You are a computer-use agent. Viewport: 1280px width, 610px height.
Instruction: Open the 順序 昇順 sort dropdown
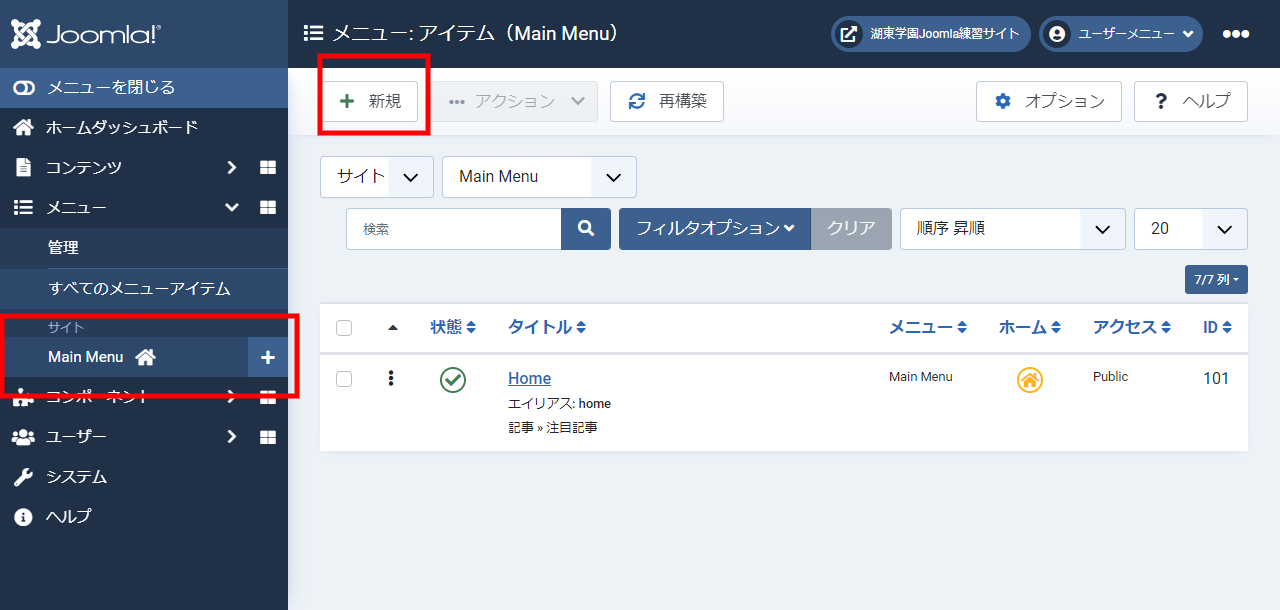tap(1012, 229)
